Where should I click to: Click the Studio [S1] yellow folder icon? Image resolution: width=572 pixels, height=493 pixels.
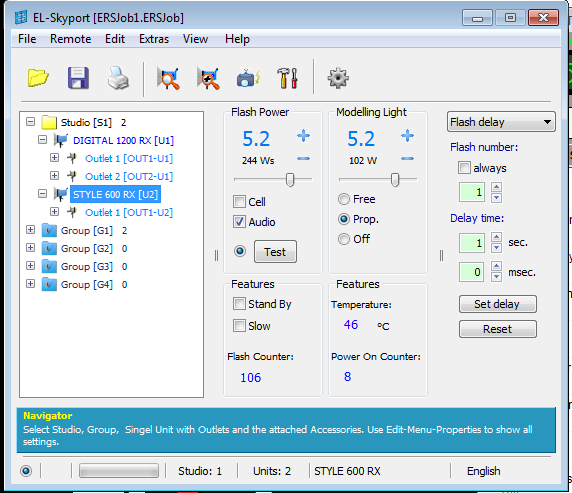[x=49, y=122]
